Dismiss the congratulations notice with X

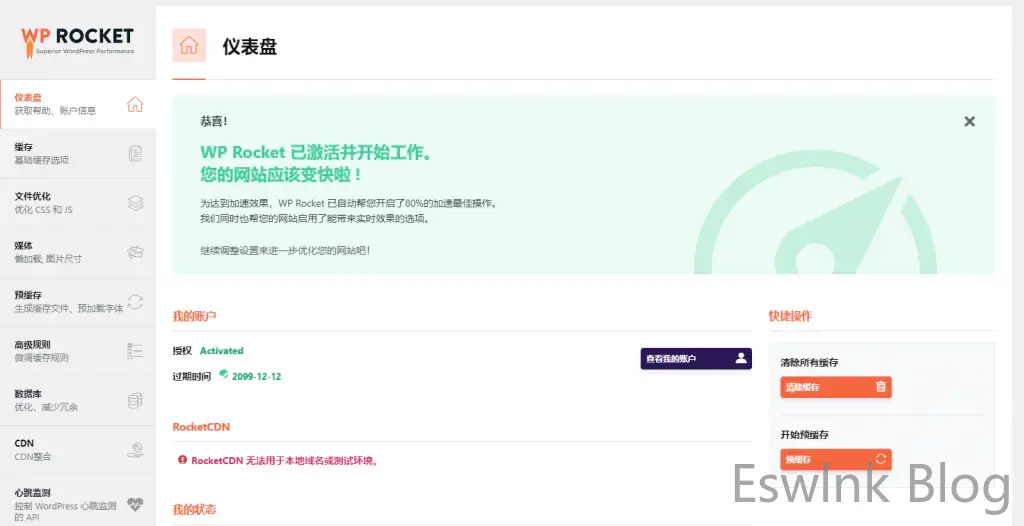point(969,121)
